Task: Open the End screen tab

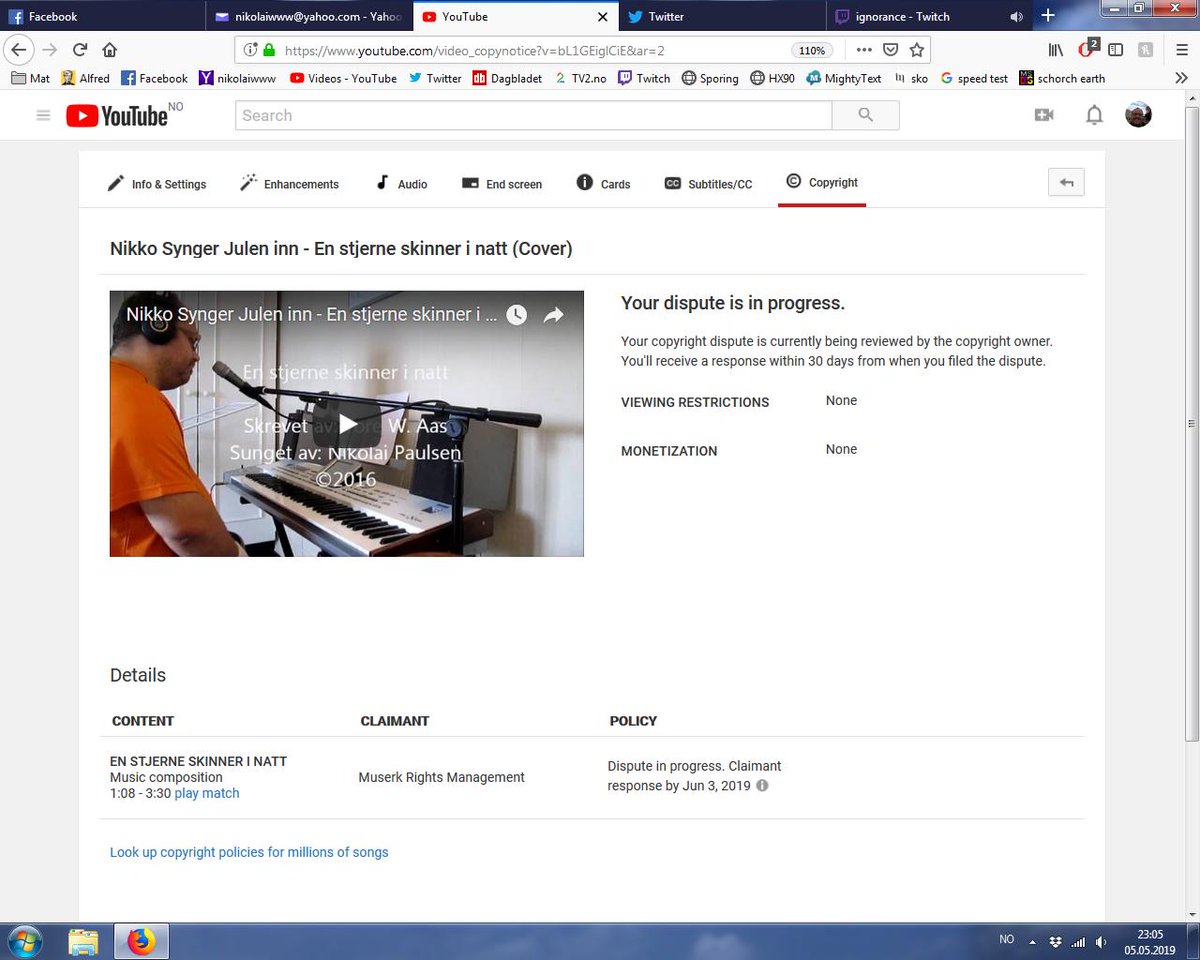Action: pyautogui.click(x=502, y=184)
